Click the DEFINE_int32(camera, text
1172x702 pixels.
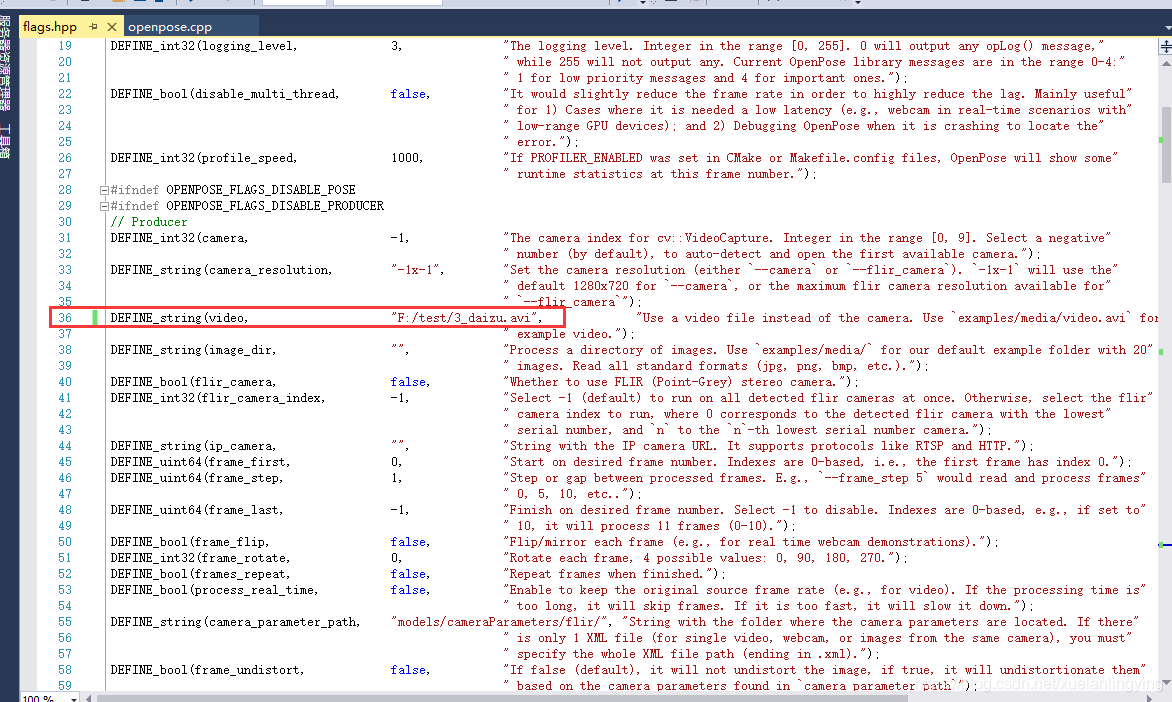179,238
